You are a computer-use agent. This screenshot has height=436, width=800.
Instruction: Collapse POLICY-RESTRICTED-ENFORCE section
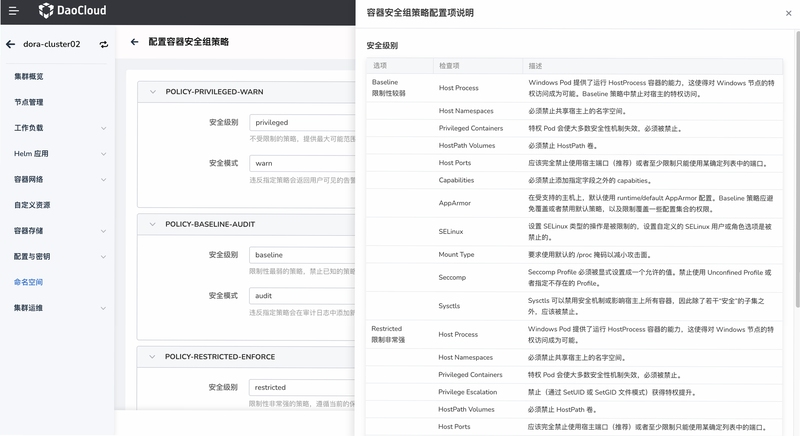coord(152,356)
